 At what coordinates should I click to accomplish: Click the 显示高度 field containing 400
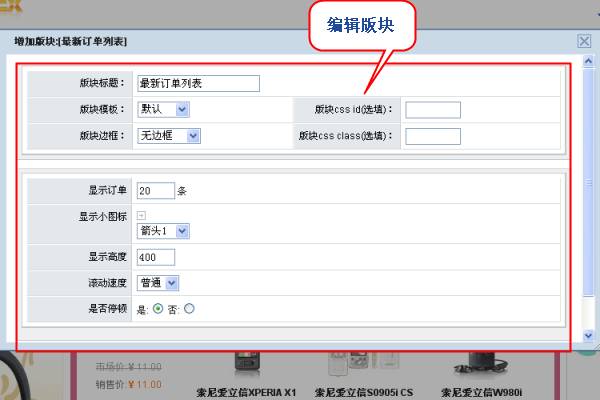tap(156, 257)
